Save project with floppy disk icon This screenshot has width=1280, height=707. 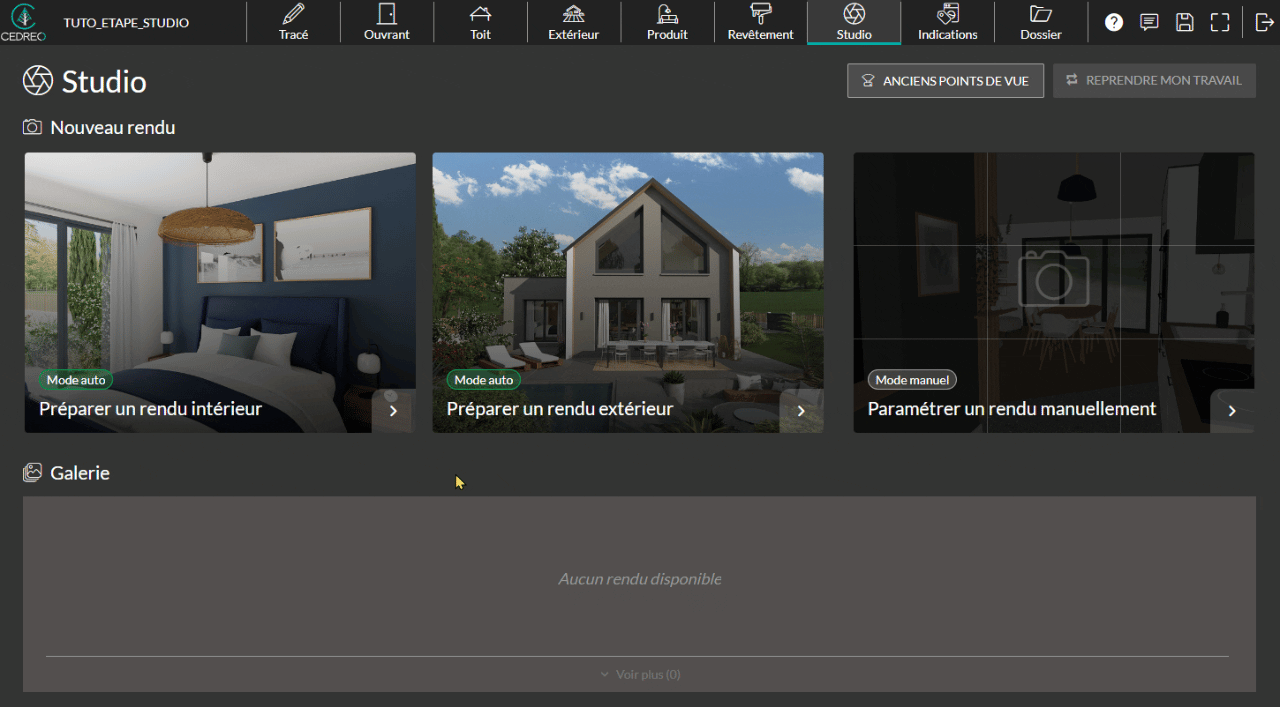[1184, 22]
